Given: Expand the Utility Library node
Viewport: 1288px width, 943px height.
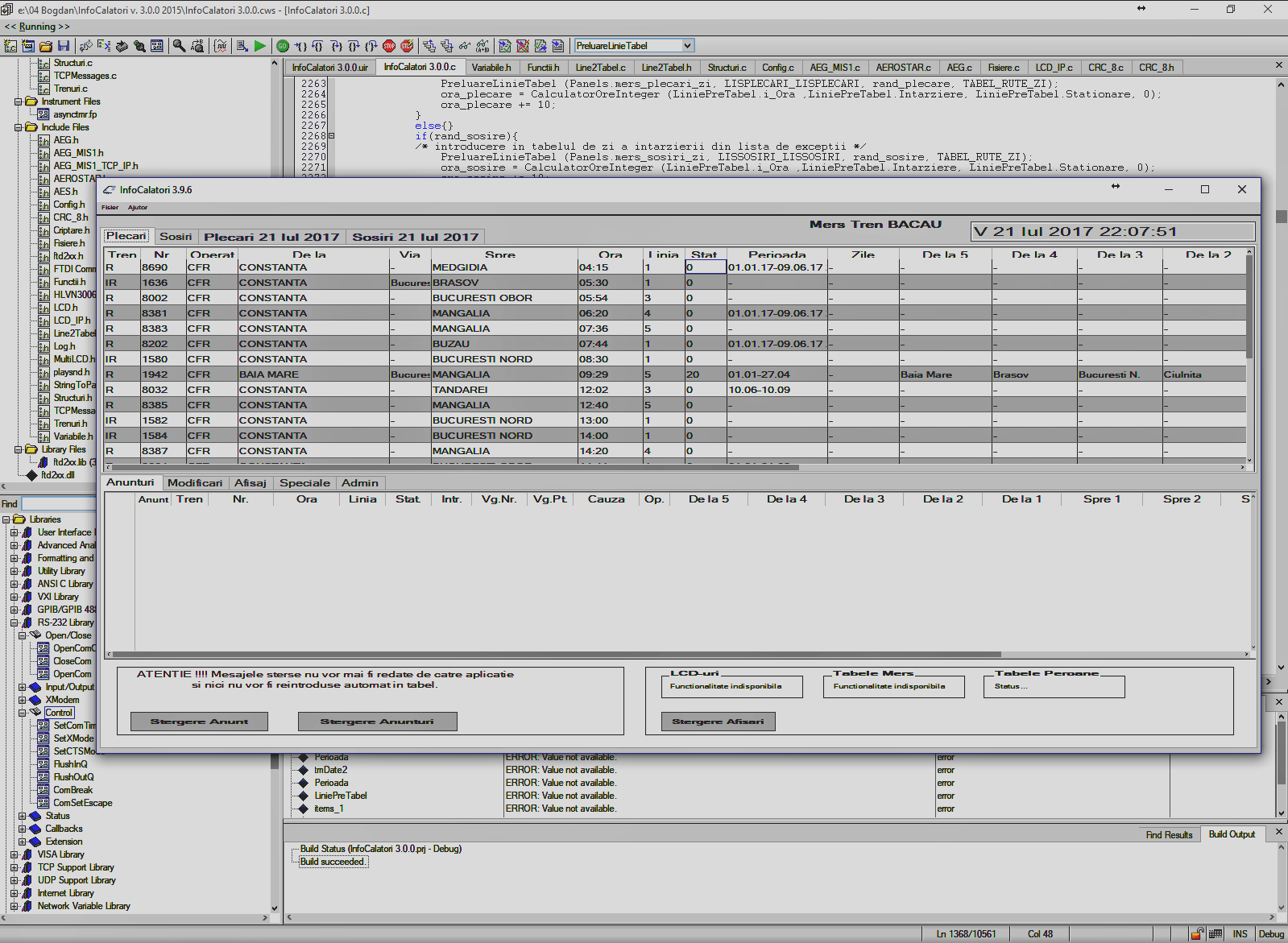Looking at the screenshot, I should (x=14, y=571).
